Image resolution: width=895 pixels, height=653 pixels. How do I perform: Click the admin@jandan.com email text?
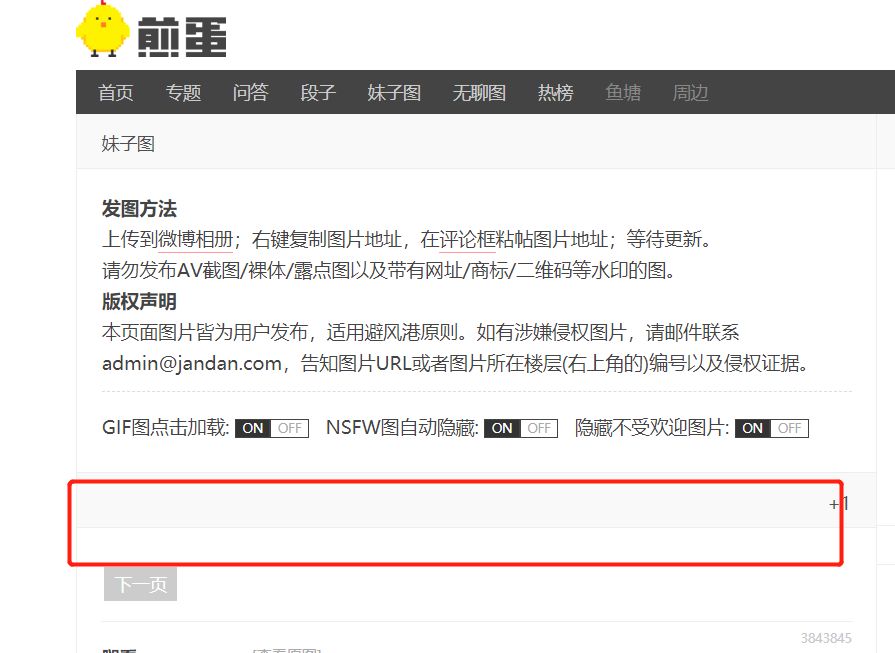click(x=192, y=364)
